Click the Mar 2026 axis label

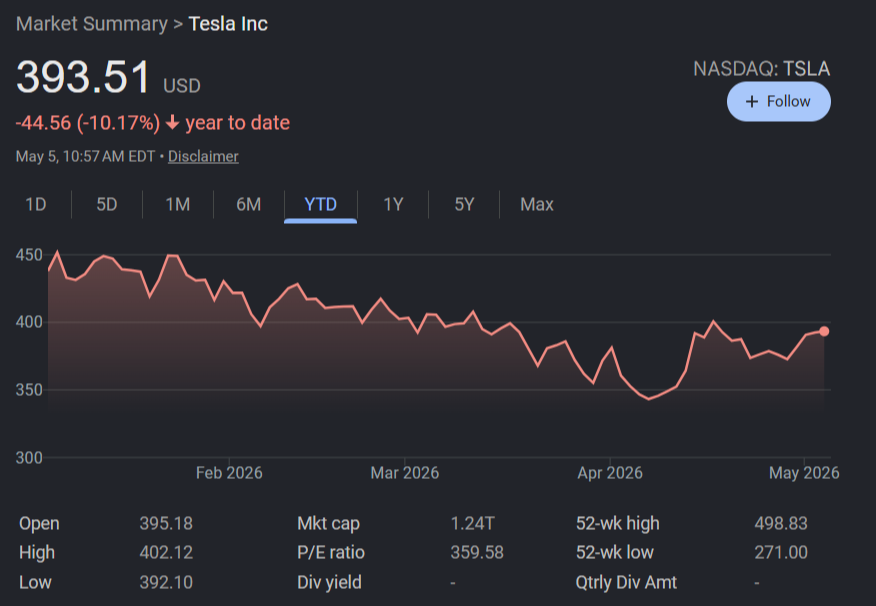click(x=404, y=473)
